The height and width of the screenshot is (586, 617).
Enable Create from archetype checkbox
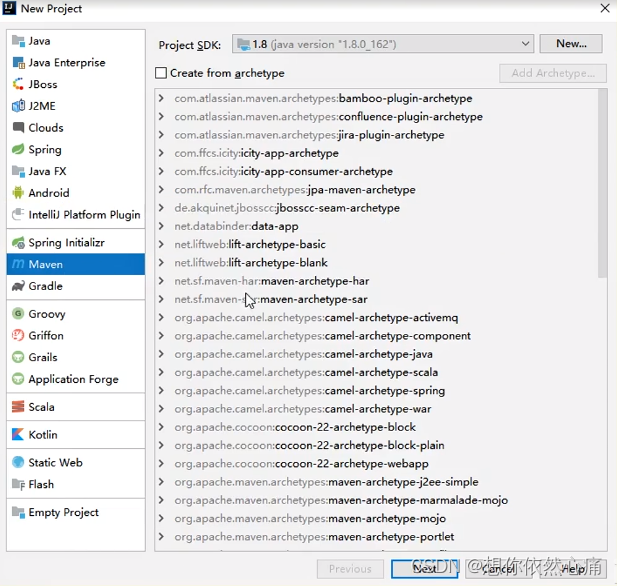point(161,73)
